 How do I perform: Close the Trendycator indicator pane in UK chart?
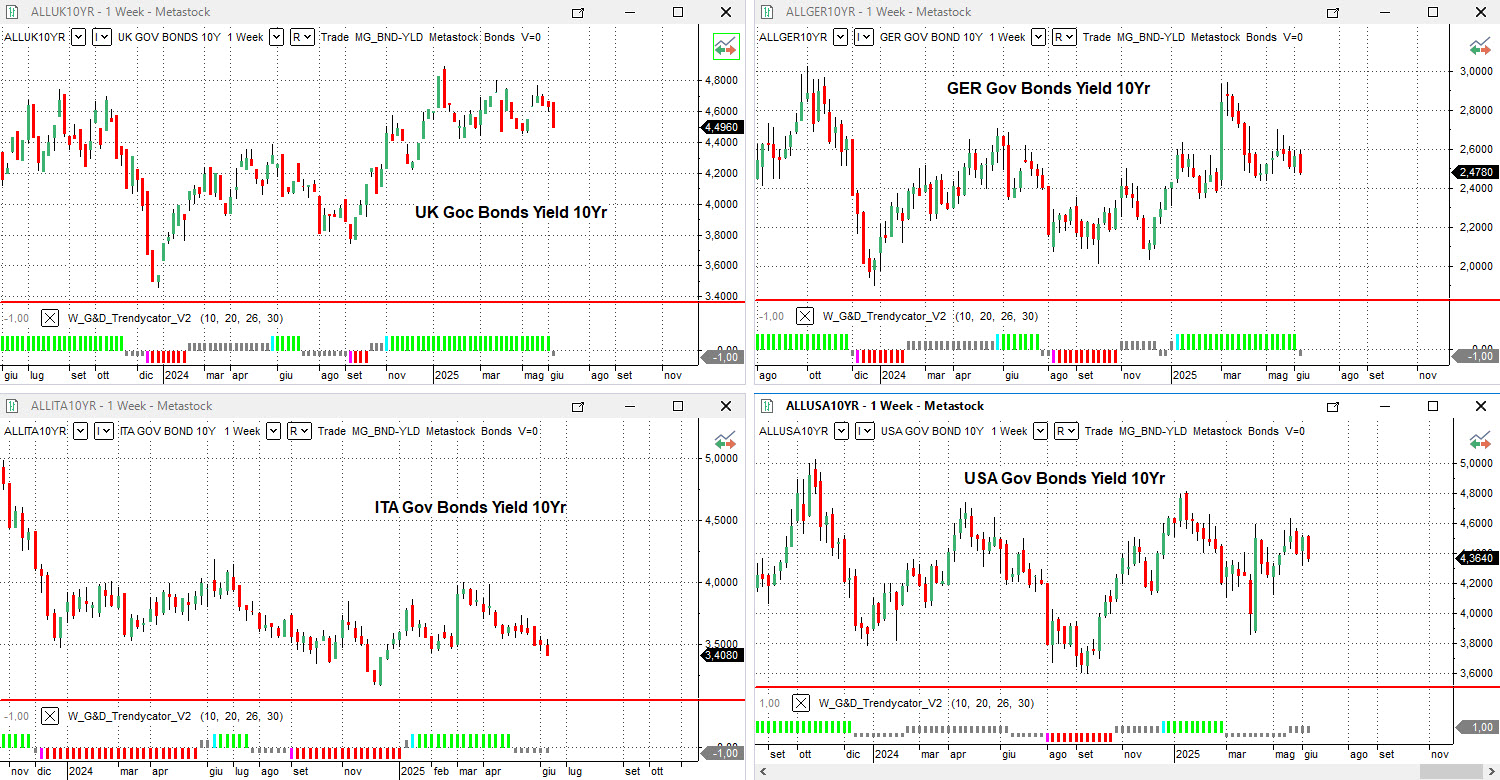point(50,318)
